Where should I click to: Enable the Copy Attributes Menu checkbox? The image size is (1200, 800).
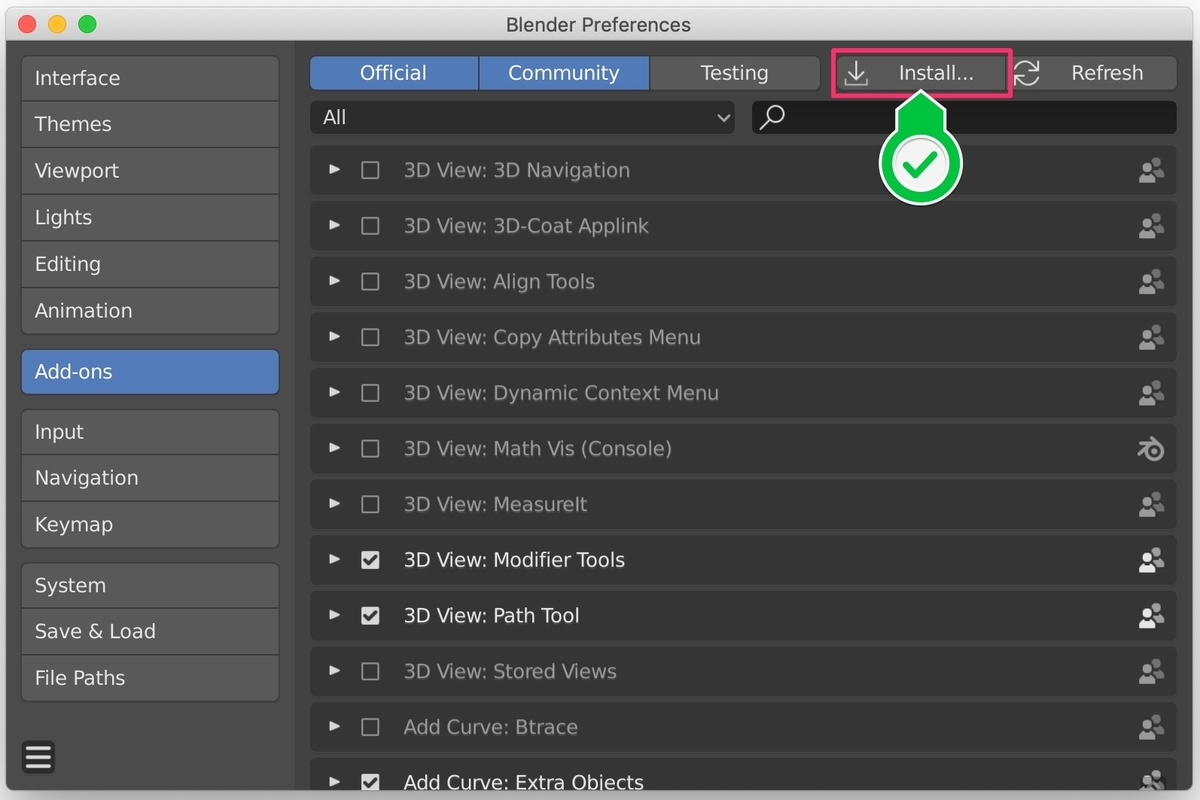point(370,337)
